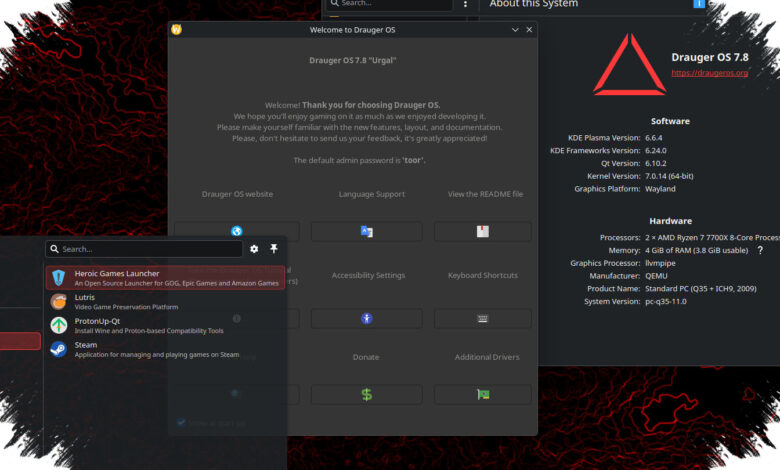Click the Drauger OS triangle logo
The image size is (780, 470).
tap(629, 64)
